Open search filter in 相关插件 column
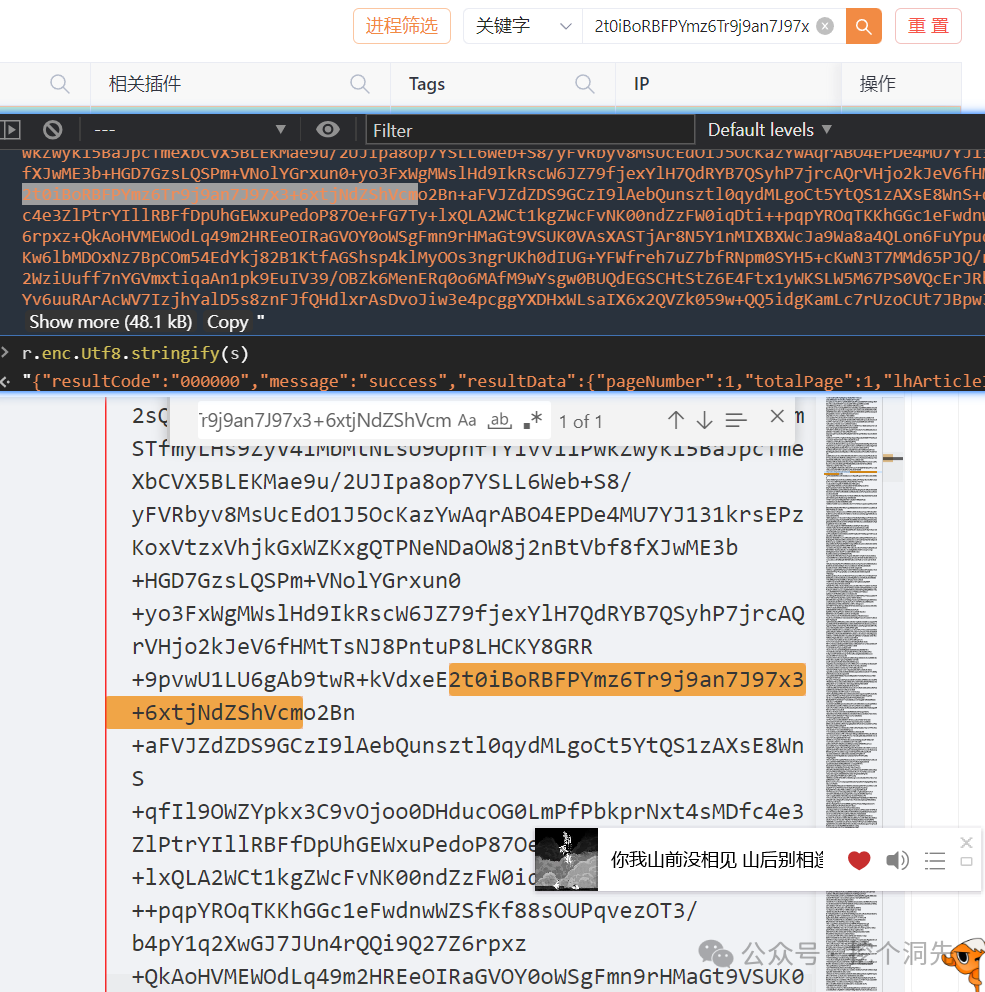 coord(360,84)
